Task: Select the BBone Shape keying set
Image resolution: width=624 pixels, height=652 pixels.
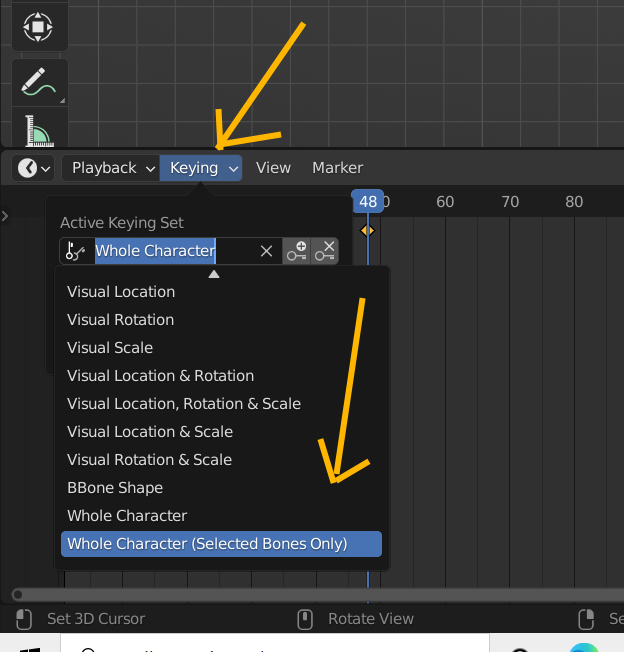Action: (115, 488)
